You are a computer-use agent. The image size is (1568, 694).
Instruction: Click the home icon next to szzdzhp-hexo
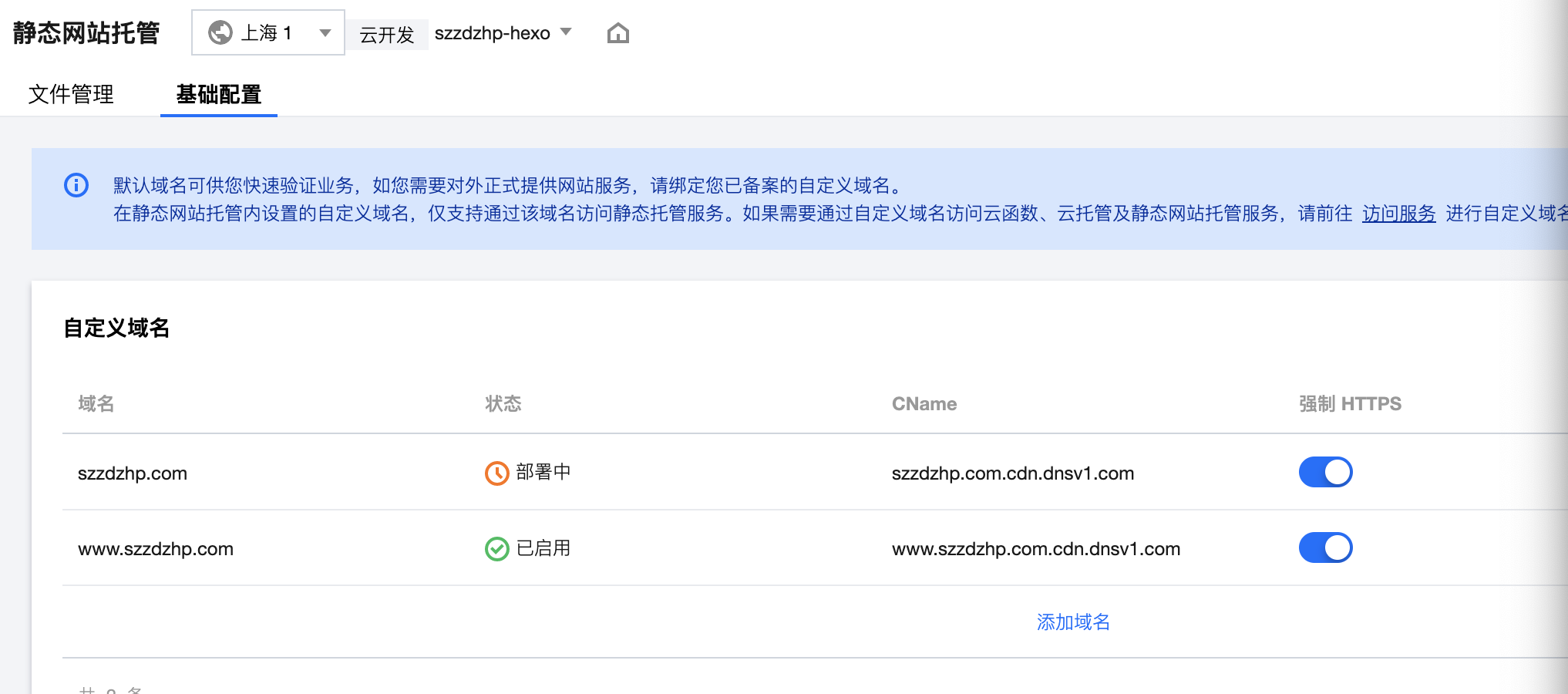point(617,33)
